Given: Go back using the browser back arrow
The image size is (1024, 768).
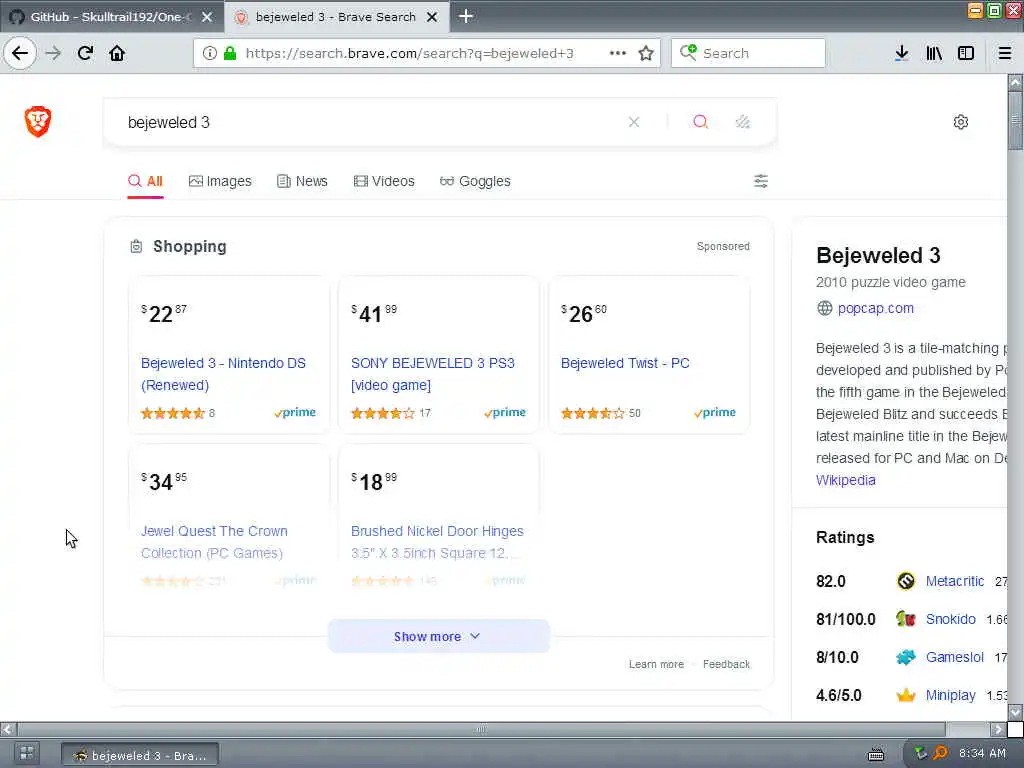Looking at the screenshot, I should tap(20, 53).
